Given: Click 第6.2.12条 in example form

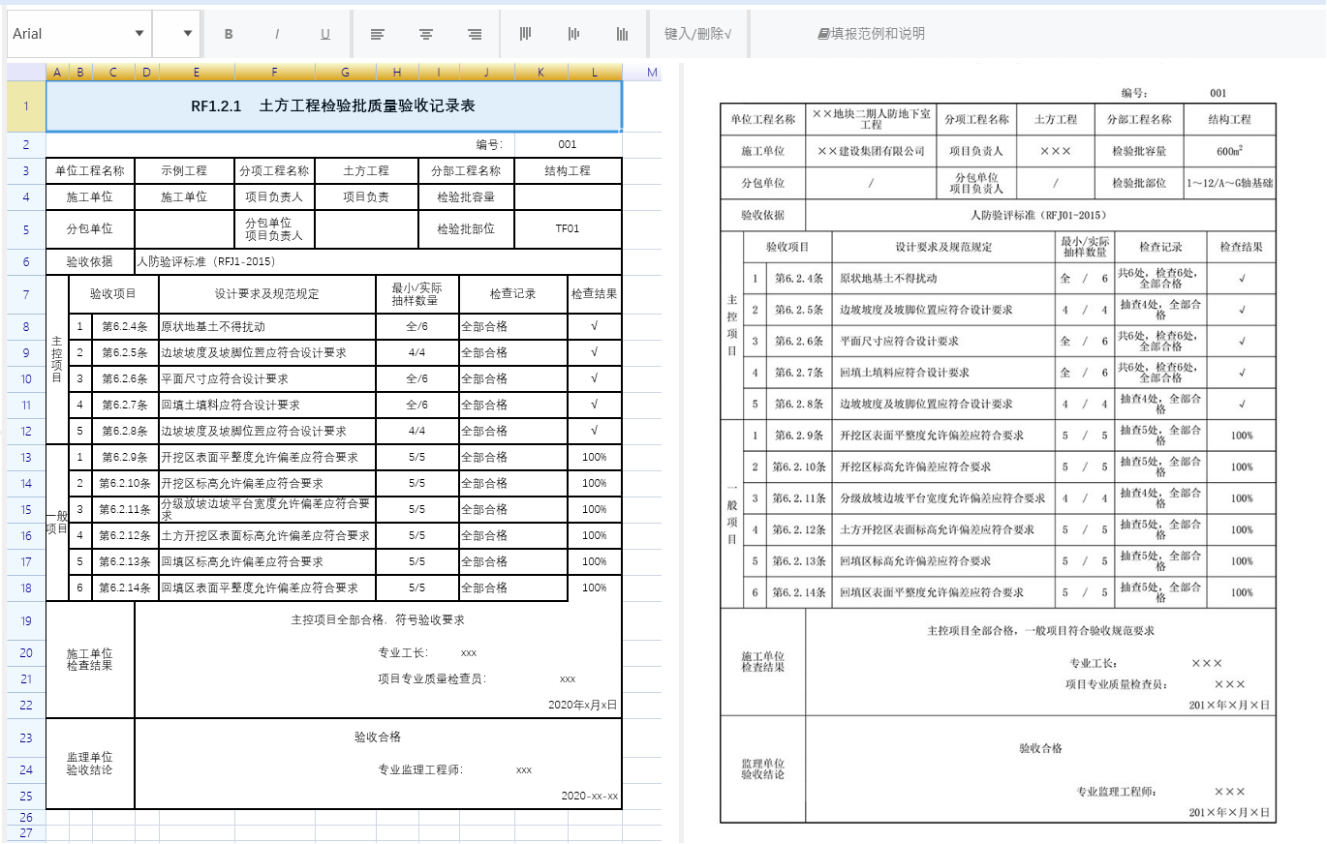Looking at the screenshot, I should point(800,530).
